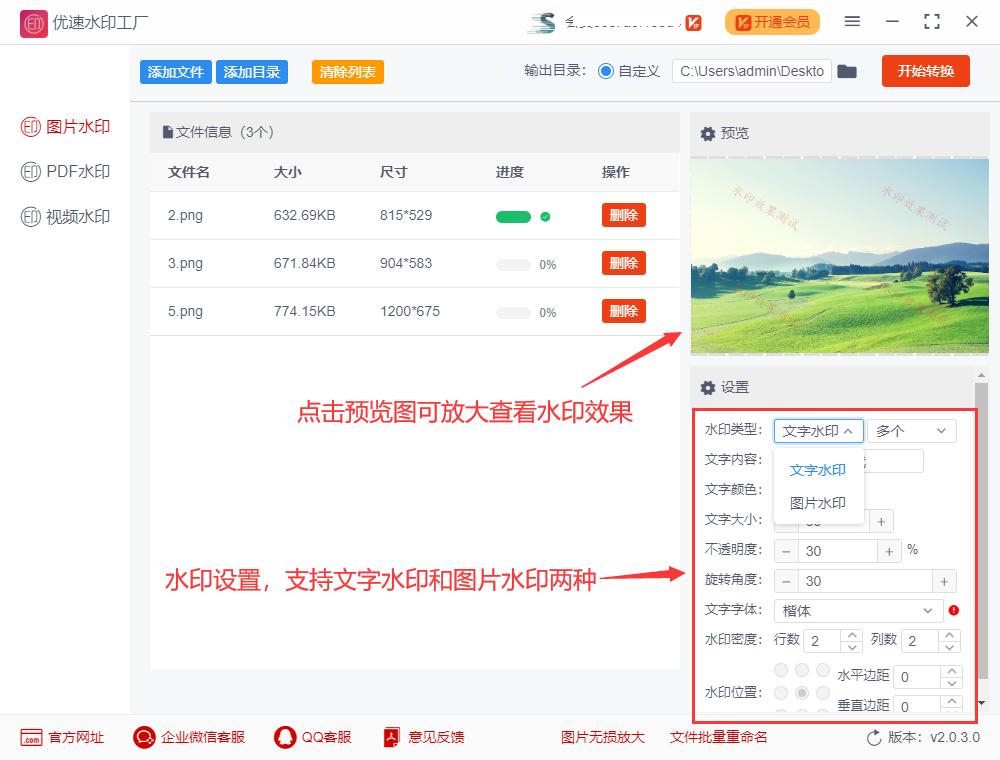Select center watermark position radio
Screen dimensions: 1000x760
(x=803, y=693)
